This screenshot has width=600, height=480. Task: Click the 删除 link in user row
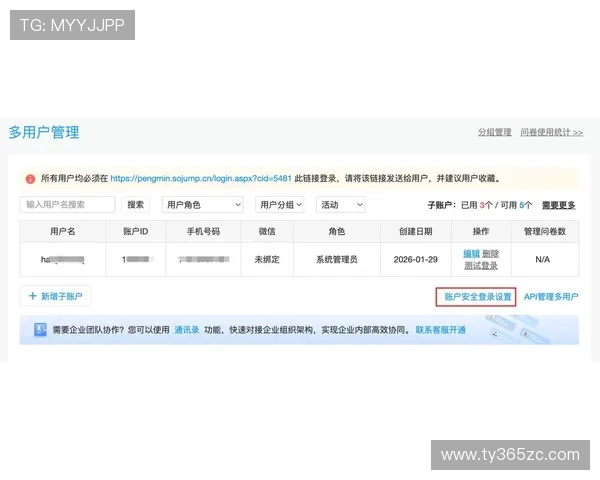pyautogui.click(x=490, y=253)
